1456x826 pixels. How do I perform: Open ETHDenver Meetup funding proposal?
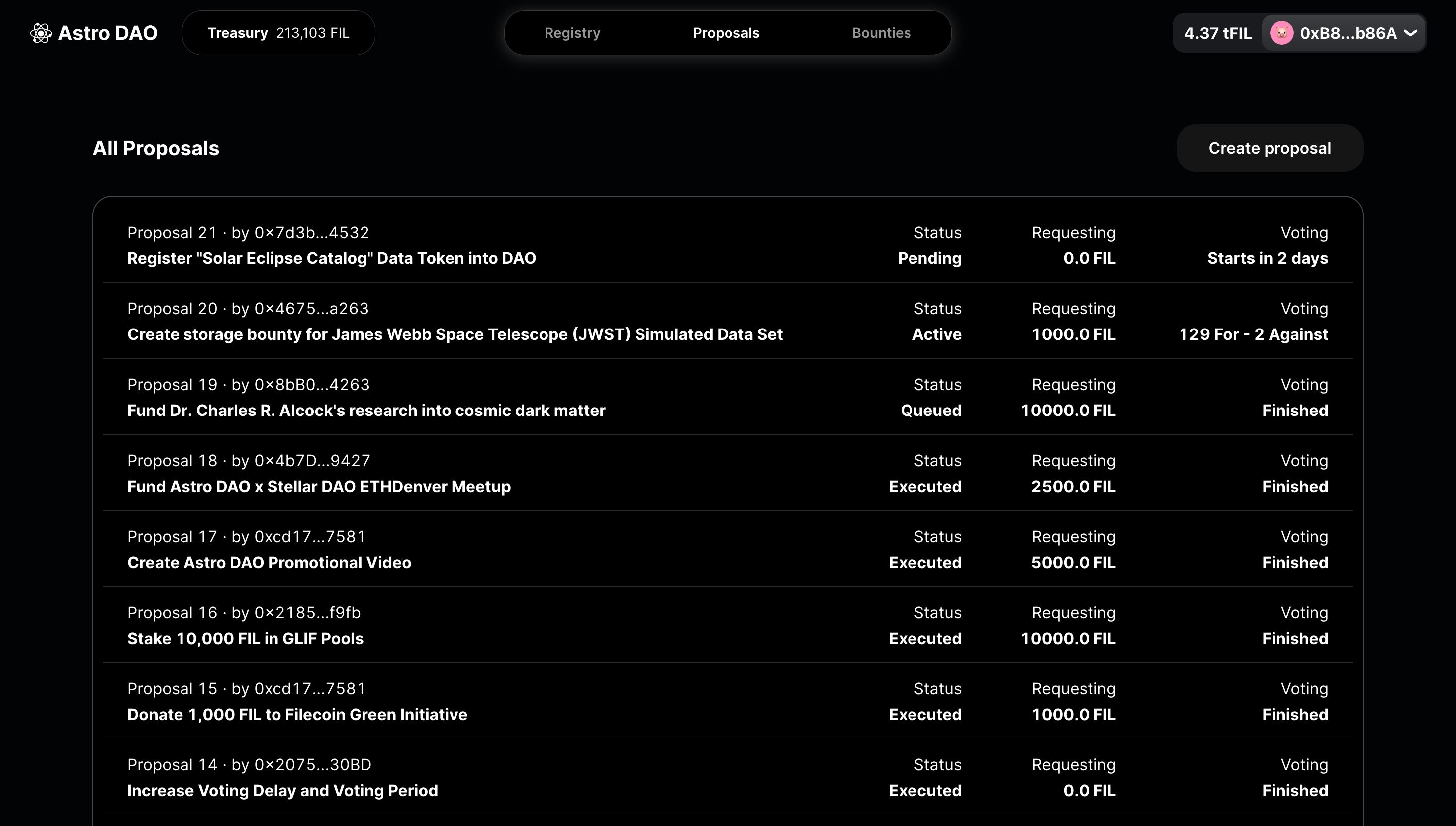pos(319,487)
